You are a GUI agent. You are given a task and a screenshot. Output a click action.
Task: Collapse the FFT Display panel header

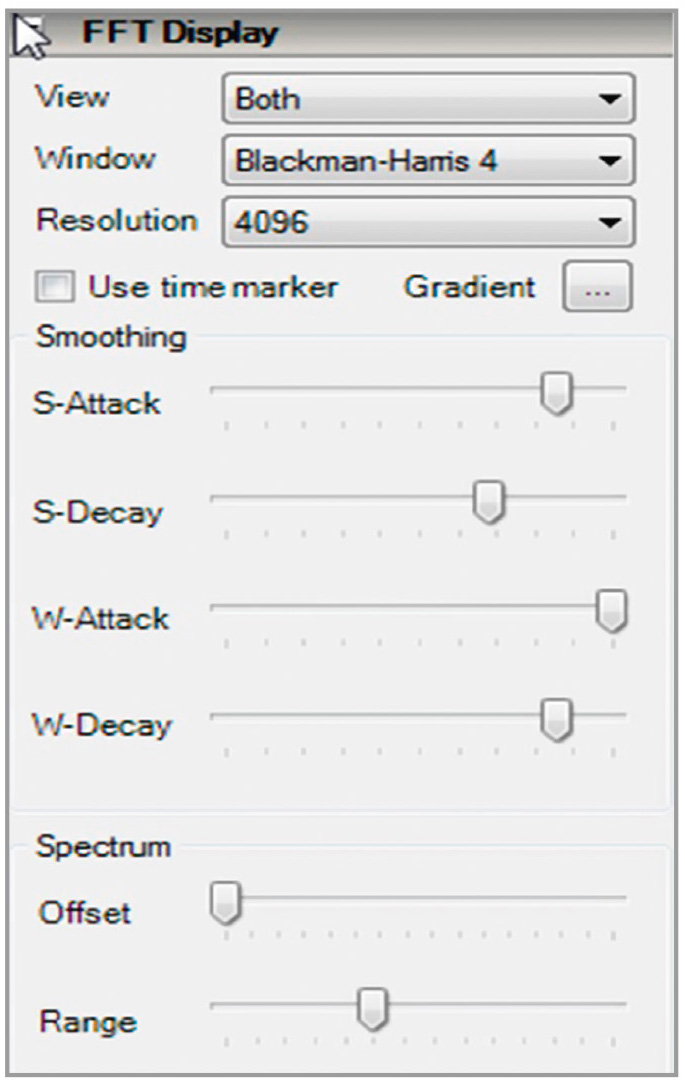(x=342, y=33)
